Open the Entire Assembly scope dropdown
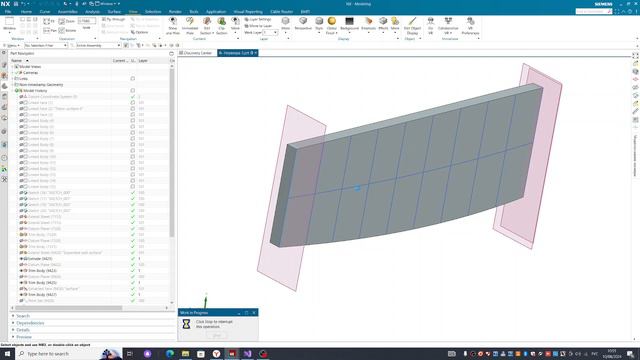The width and height of the screenshot is (640, 360). (x=98, y=45)
